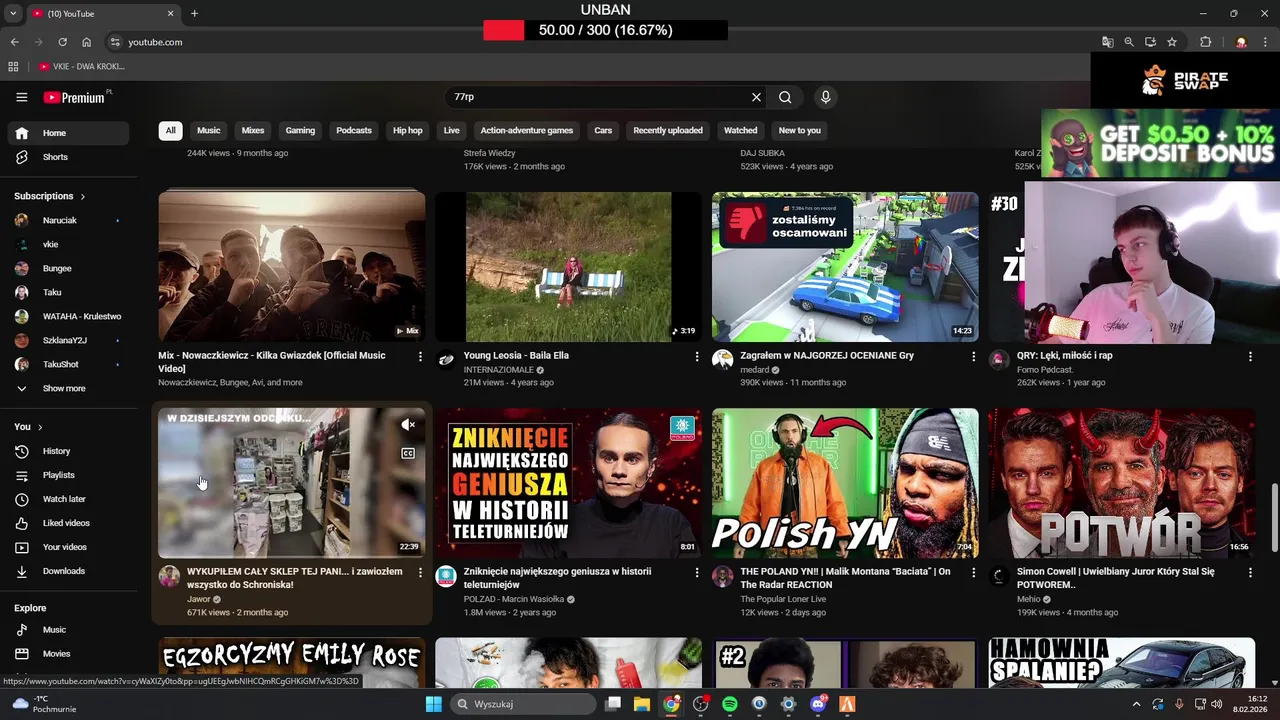Viewport: 1280px width, 720px height.
Task: Select the Mixes filter chip
Action: 253,131
